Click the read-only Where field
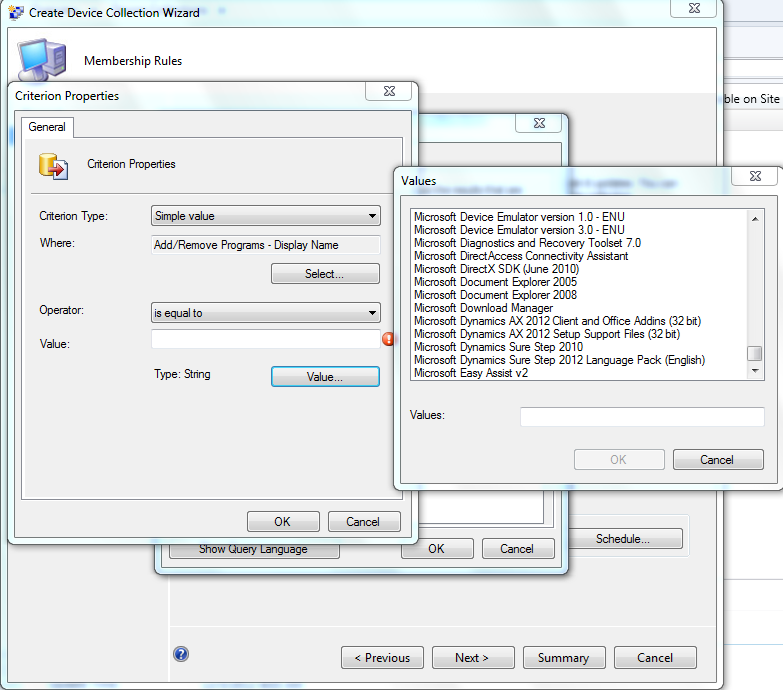This screenshot has width=783, height=690. (x=266, y=245)
